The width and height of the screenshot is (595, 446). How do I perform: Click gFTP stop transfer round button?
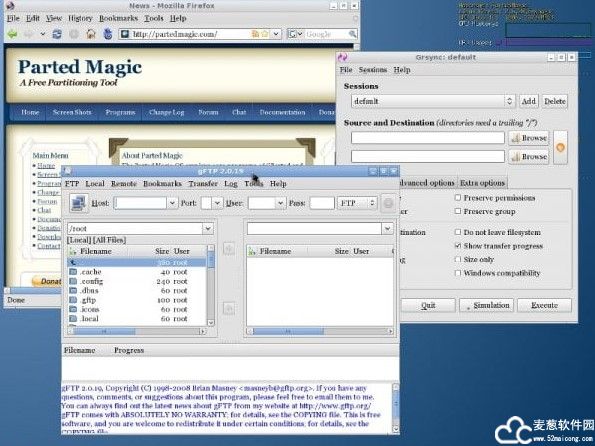click(x=388, y=203)
